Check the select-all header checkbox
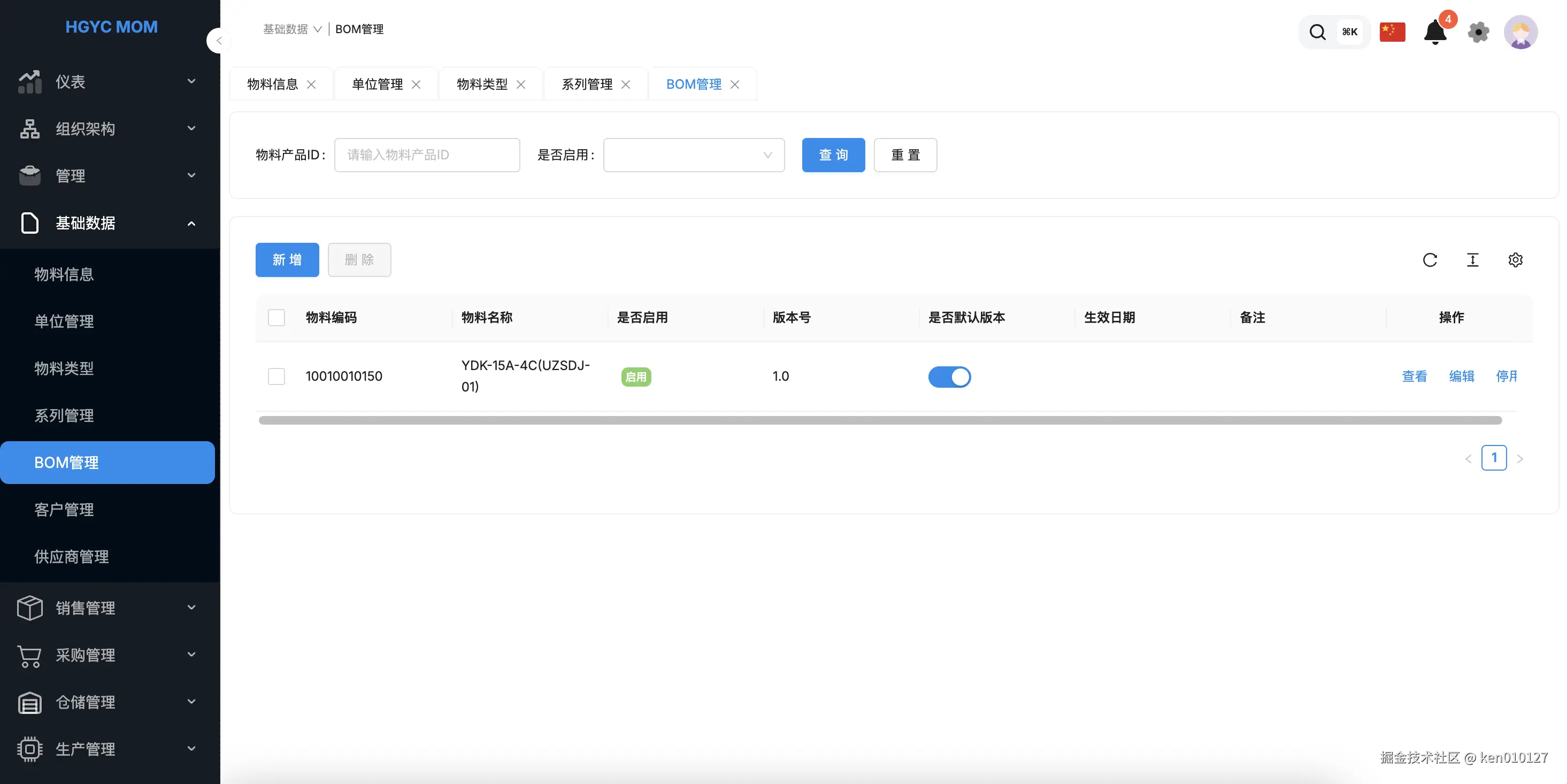This screenshot has height=784, width=1567. (276, 318)
